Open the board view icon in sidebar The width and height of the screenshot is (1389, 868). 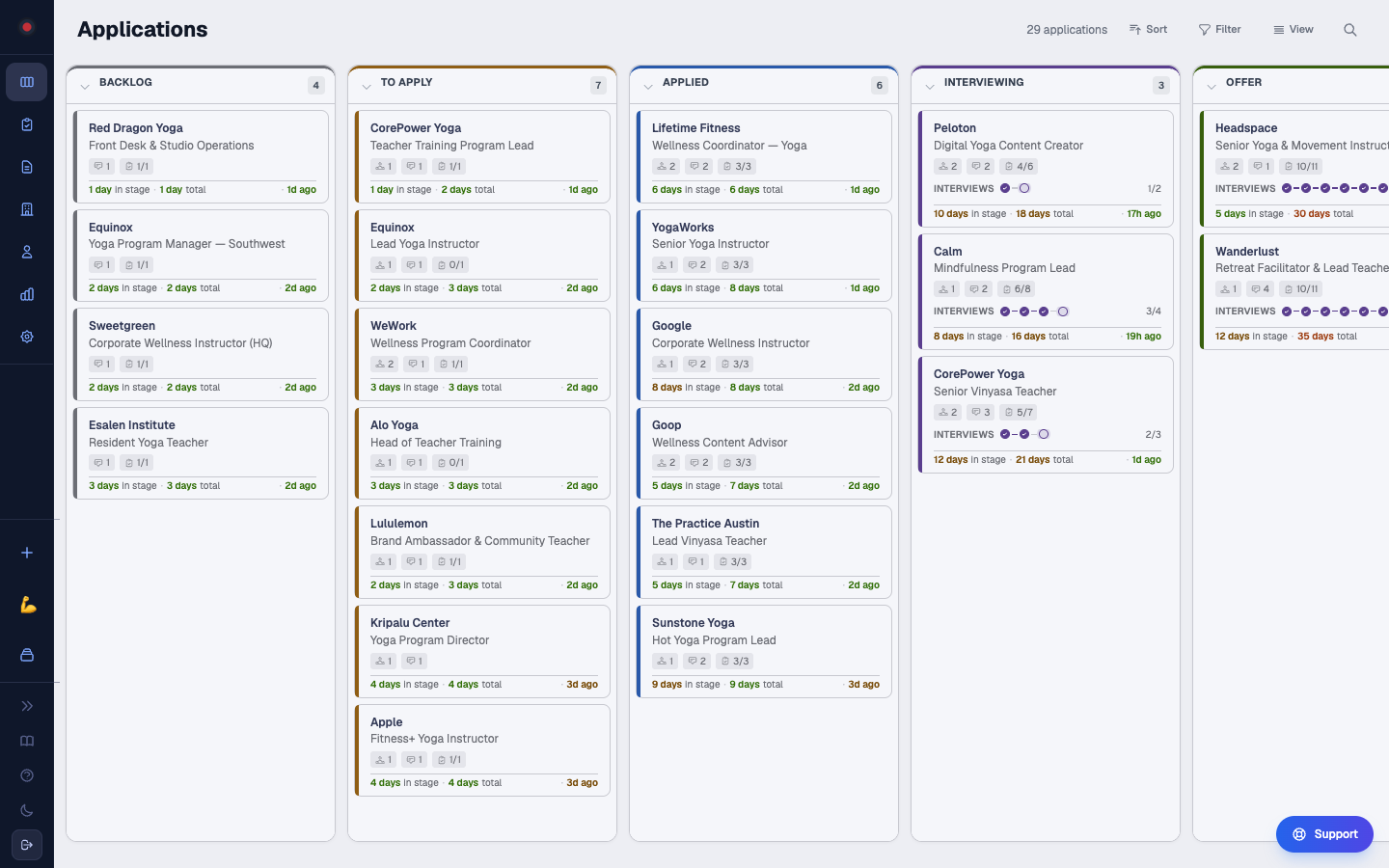[x=27, y=82]
